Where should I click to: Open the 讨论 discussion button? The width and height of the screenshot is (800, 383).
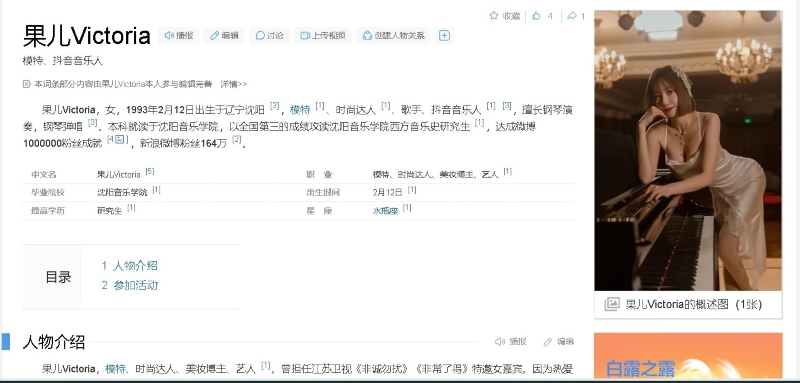[x=269, y=36]
